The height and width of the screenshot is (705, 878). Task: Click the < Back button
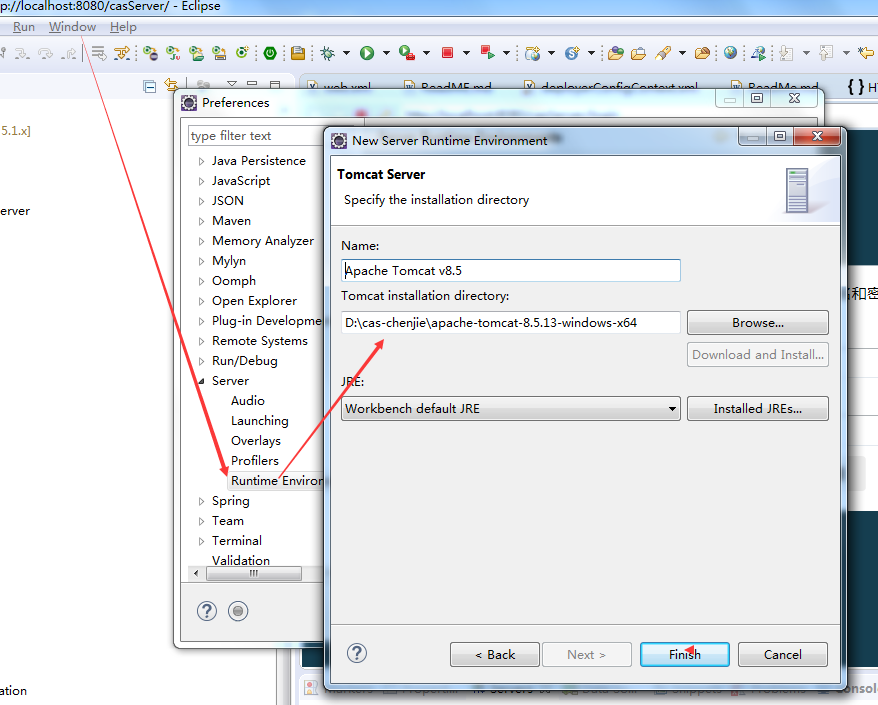[x=494, y=654]
